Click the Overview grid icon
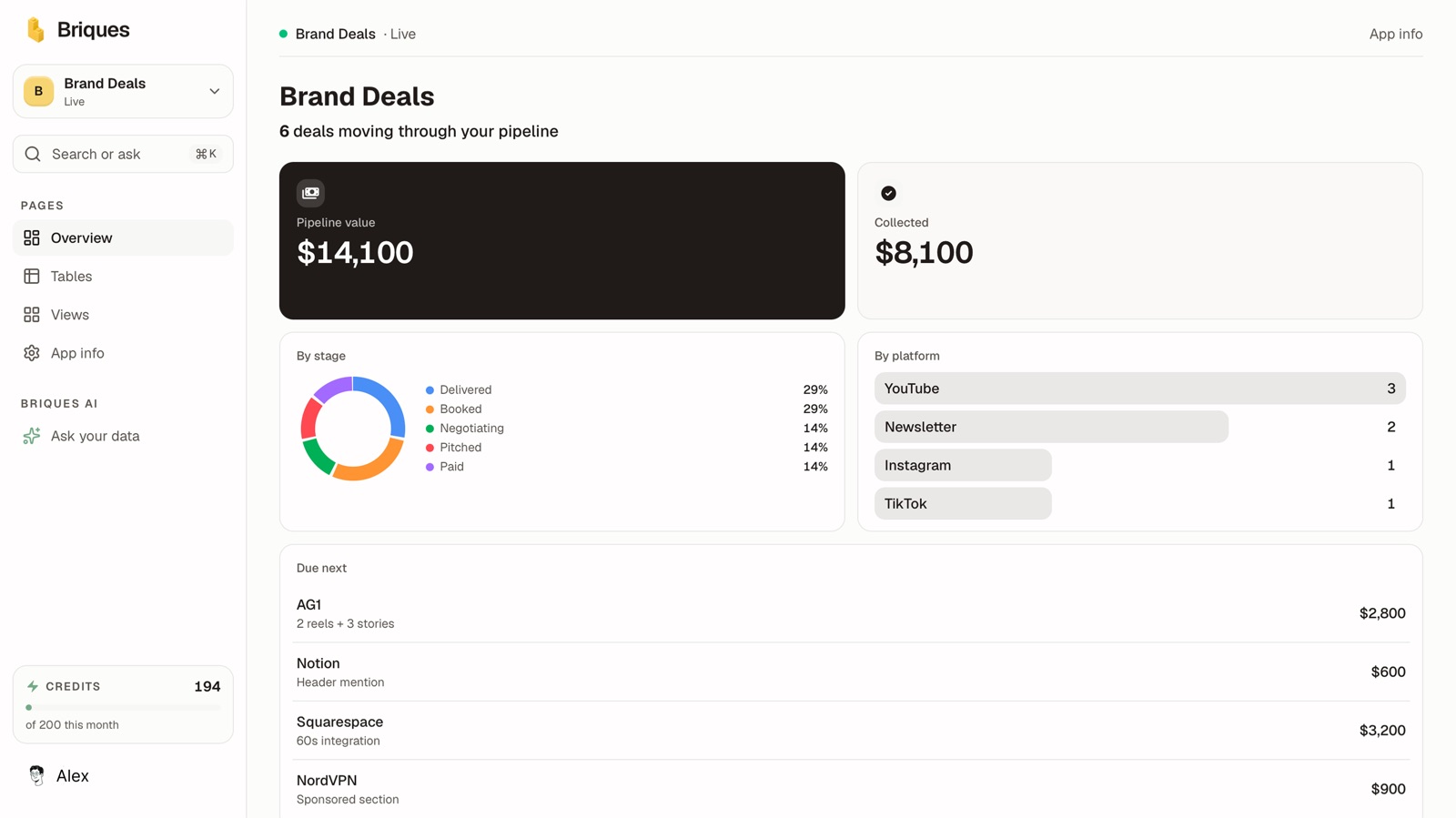 click(x=32, y=237)
